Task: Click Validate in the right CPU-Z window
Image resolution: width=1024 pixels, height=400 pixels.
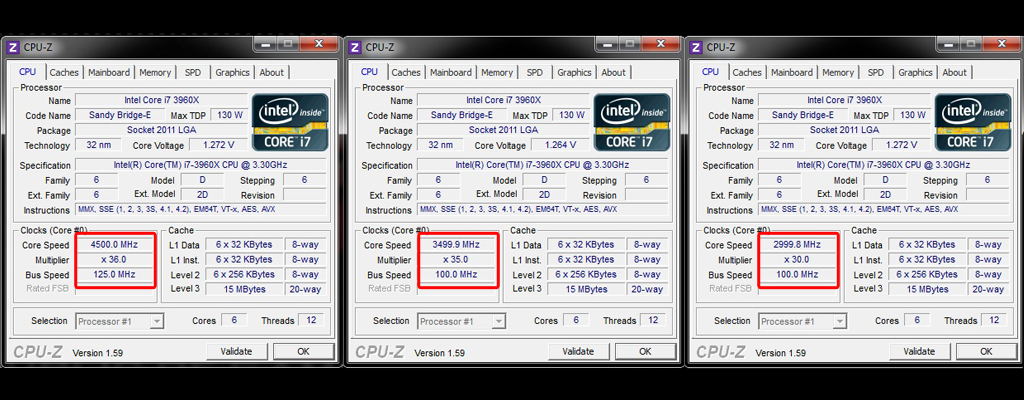Action: [920, 352]
